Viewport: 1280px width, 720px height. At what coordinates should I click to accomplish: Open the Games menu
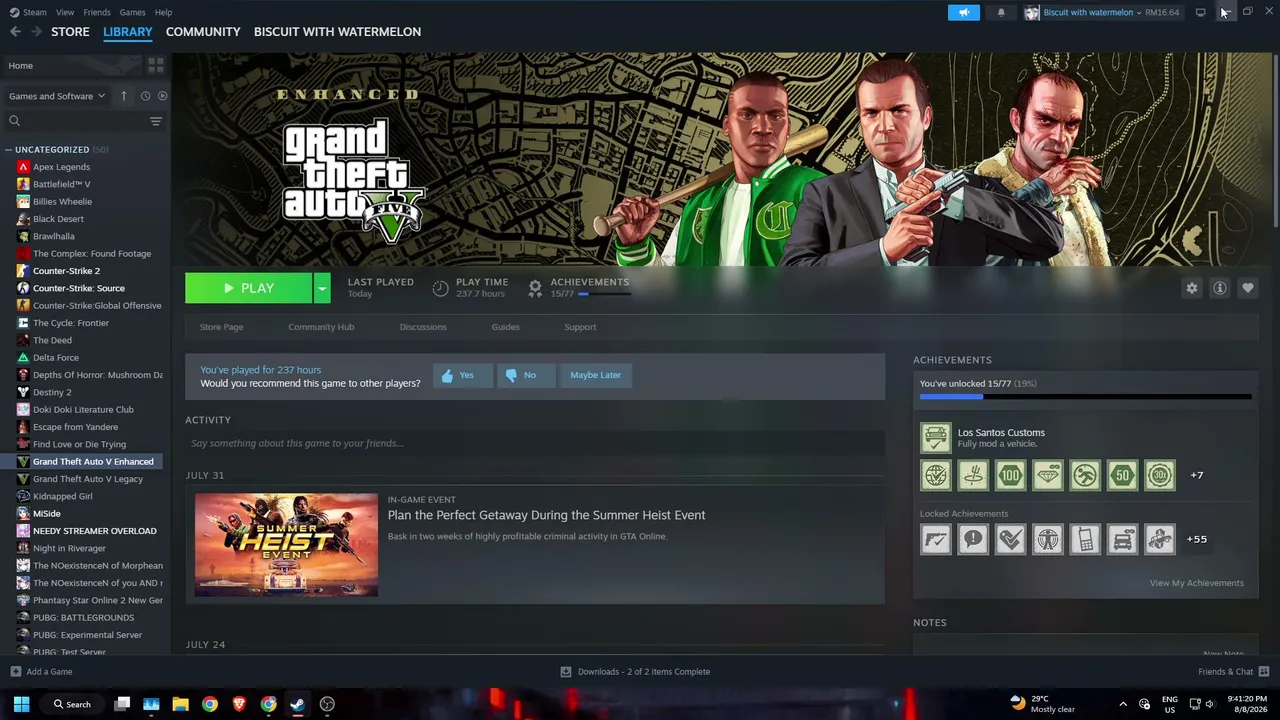click(132, 12)
